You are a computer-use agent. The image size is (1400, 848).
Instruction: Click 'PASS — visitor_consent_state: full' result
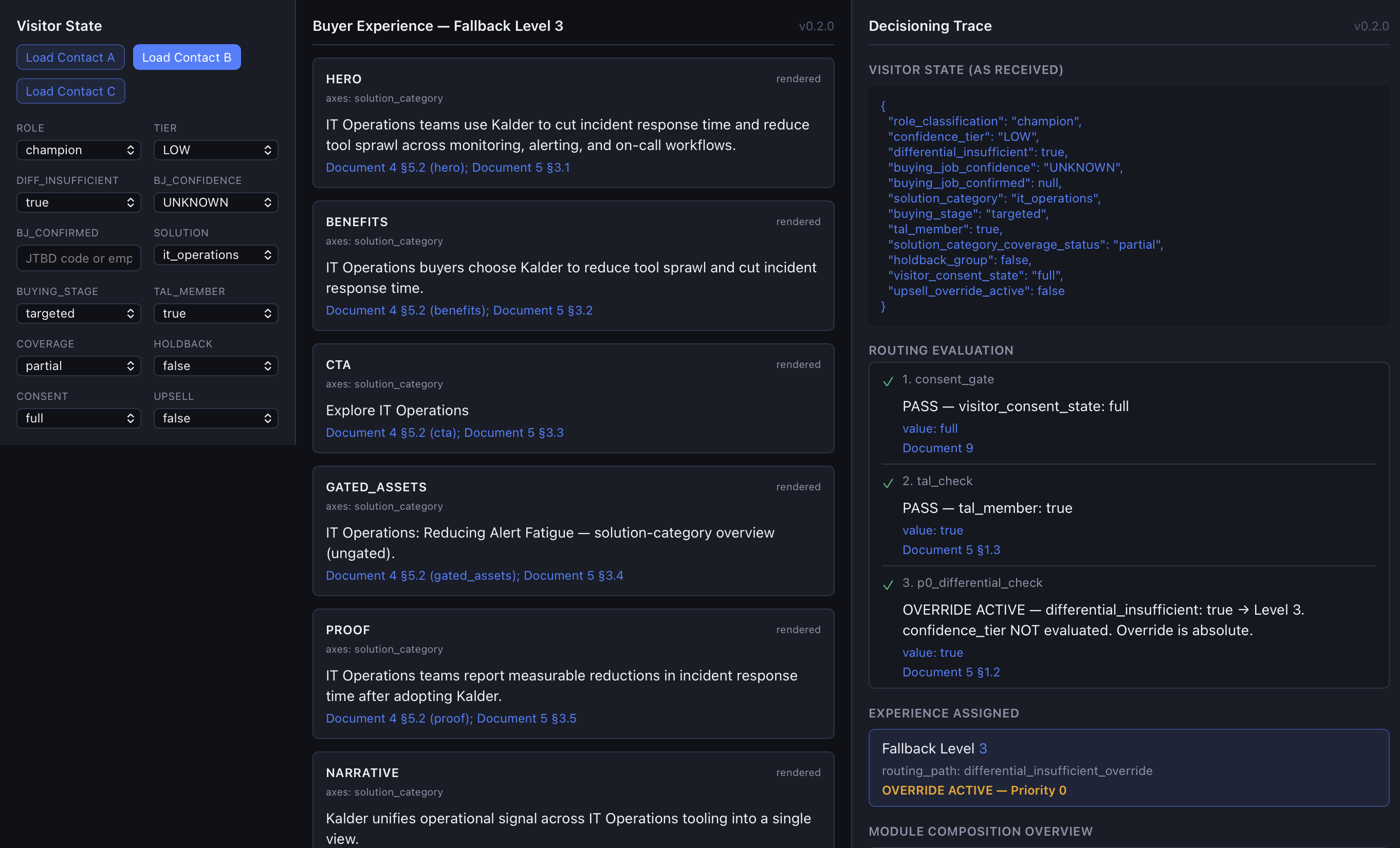point(1016,407)
